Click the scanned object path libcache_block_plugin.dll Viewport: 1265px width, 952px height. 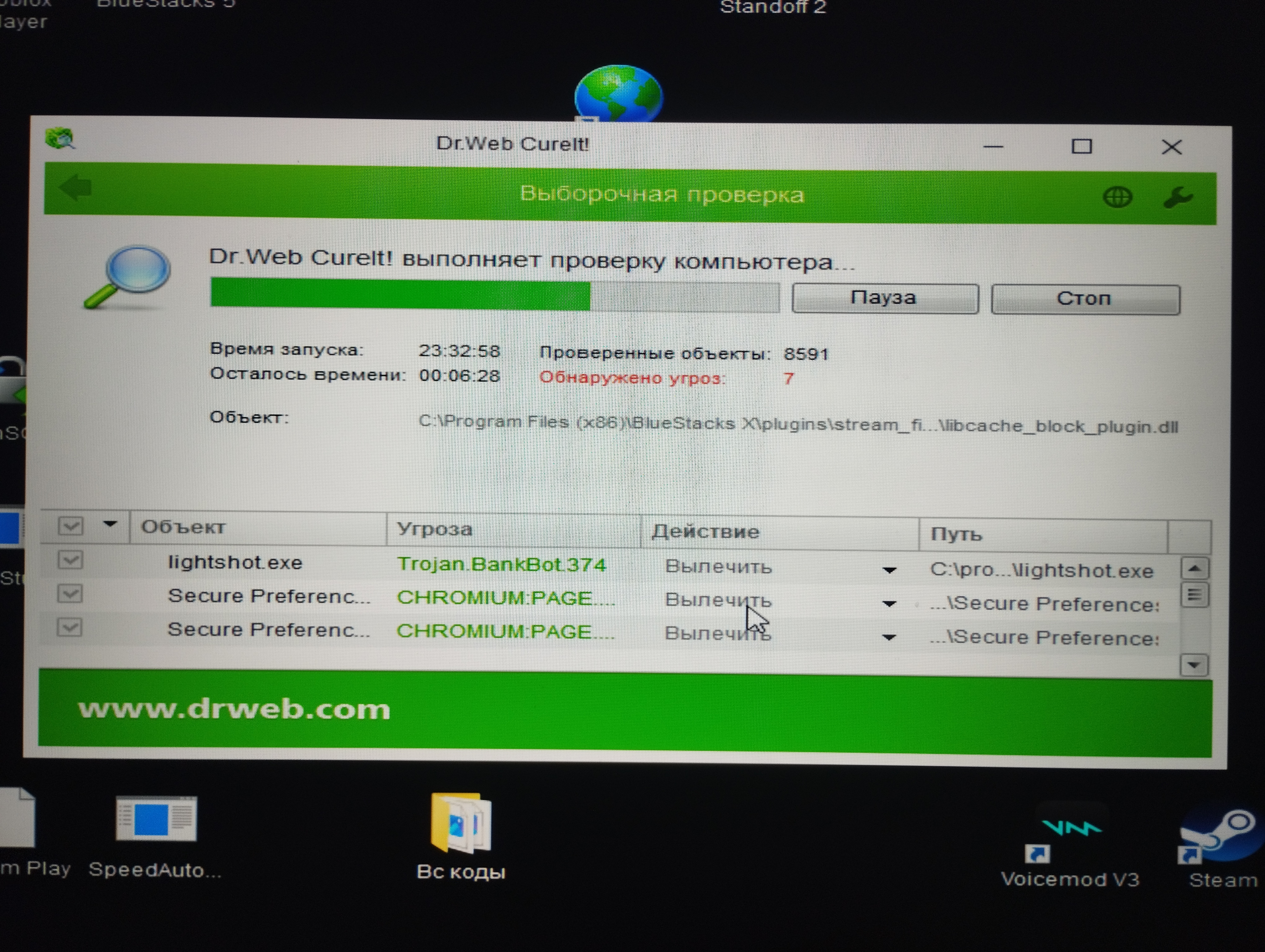coord(798,424)
